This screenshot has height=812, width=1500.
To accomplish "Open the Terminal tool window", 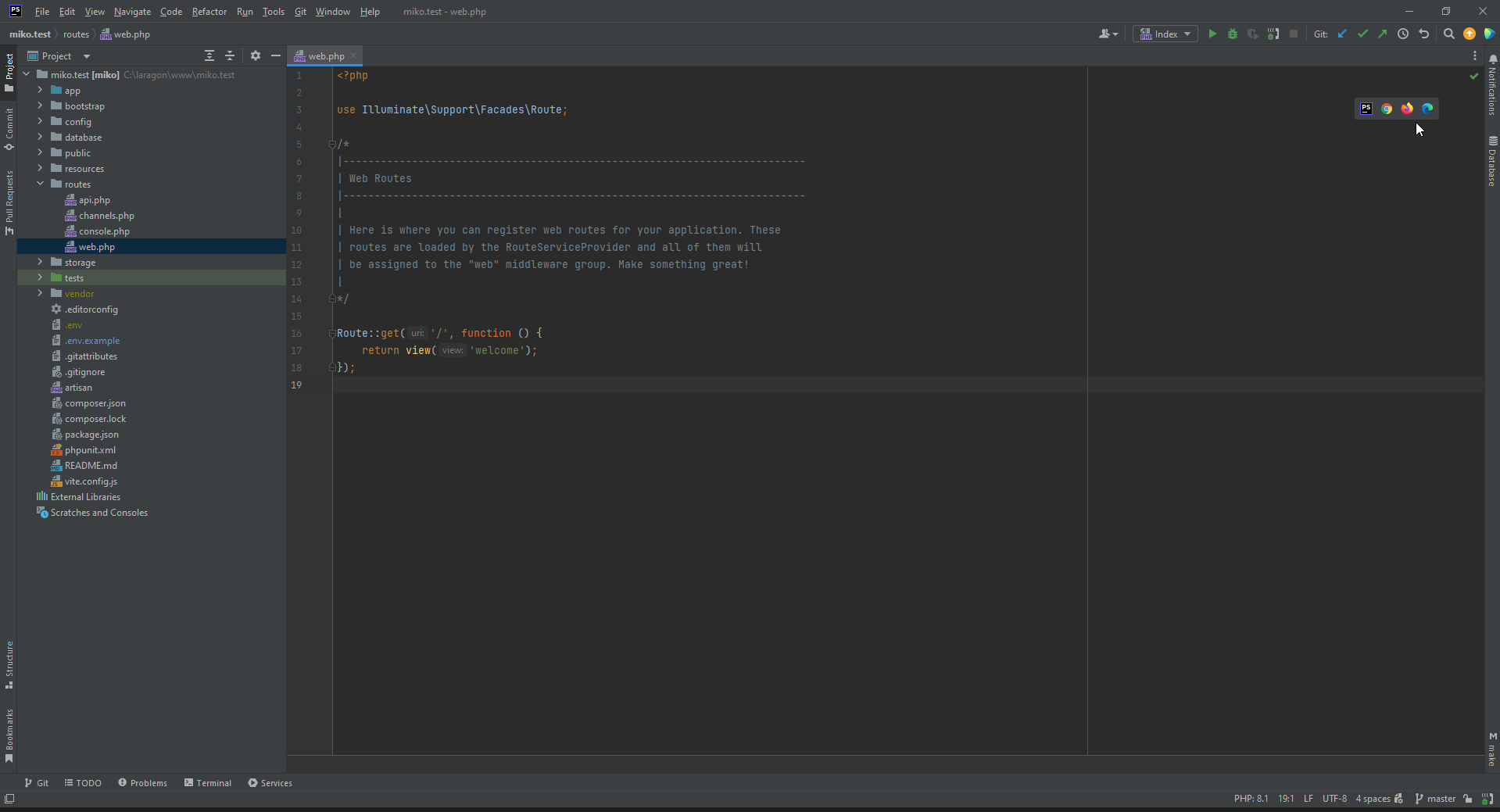I will pos(207,782).
